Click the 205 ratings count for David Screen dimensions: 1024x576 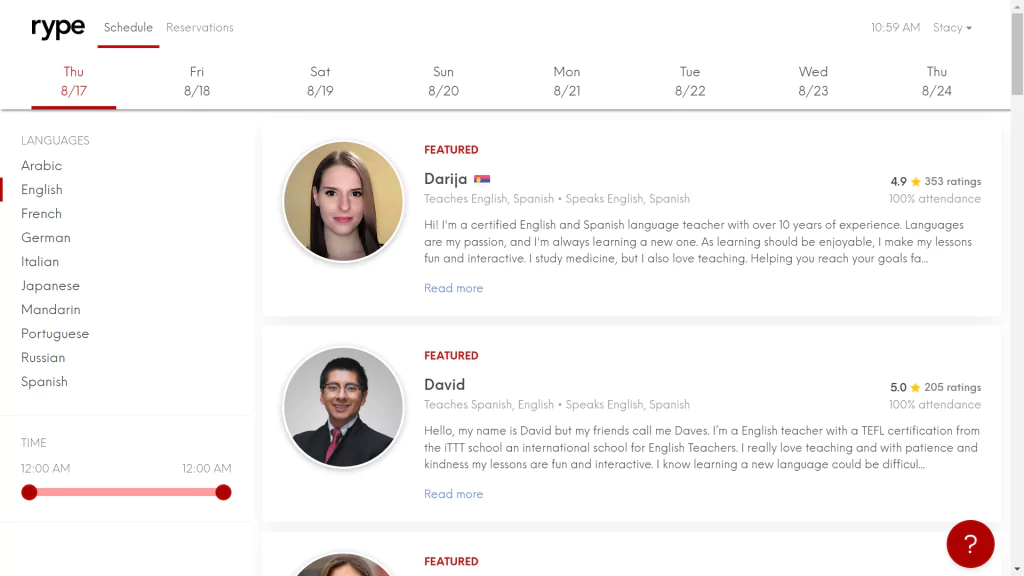953,387
